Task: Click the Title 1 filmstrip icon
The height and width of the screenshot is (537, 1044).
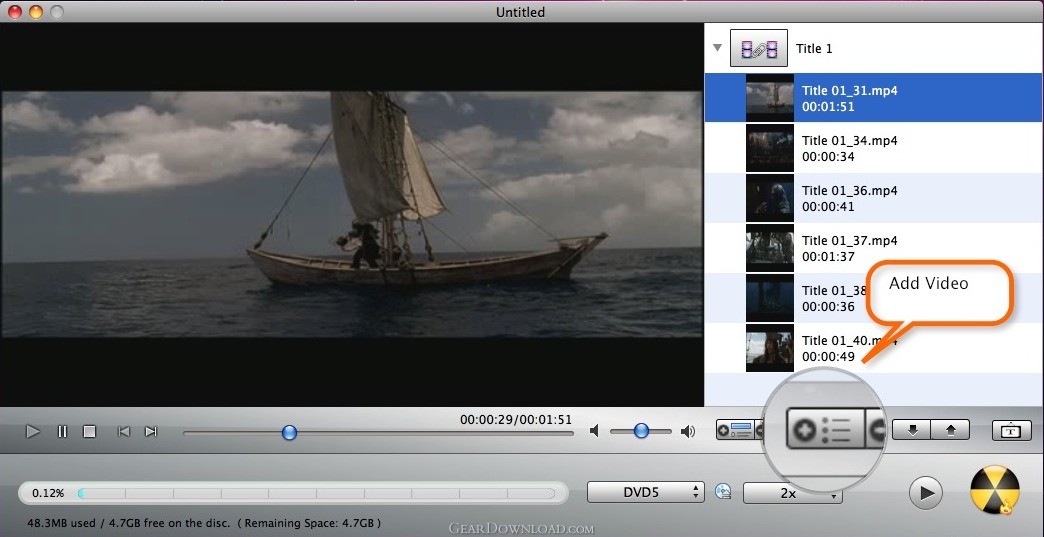Action: [x=759, y=48]
